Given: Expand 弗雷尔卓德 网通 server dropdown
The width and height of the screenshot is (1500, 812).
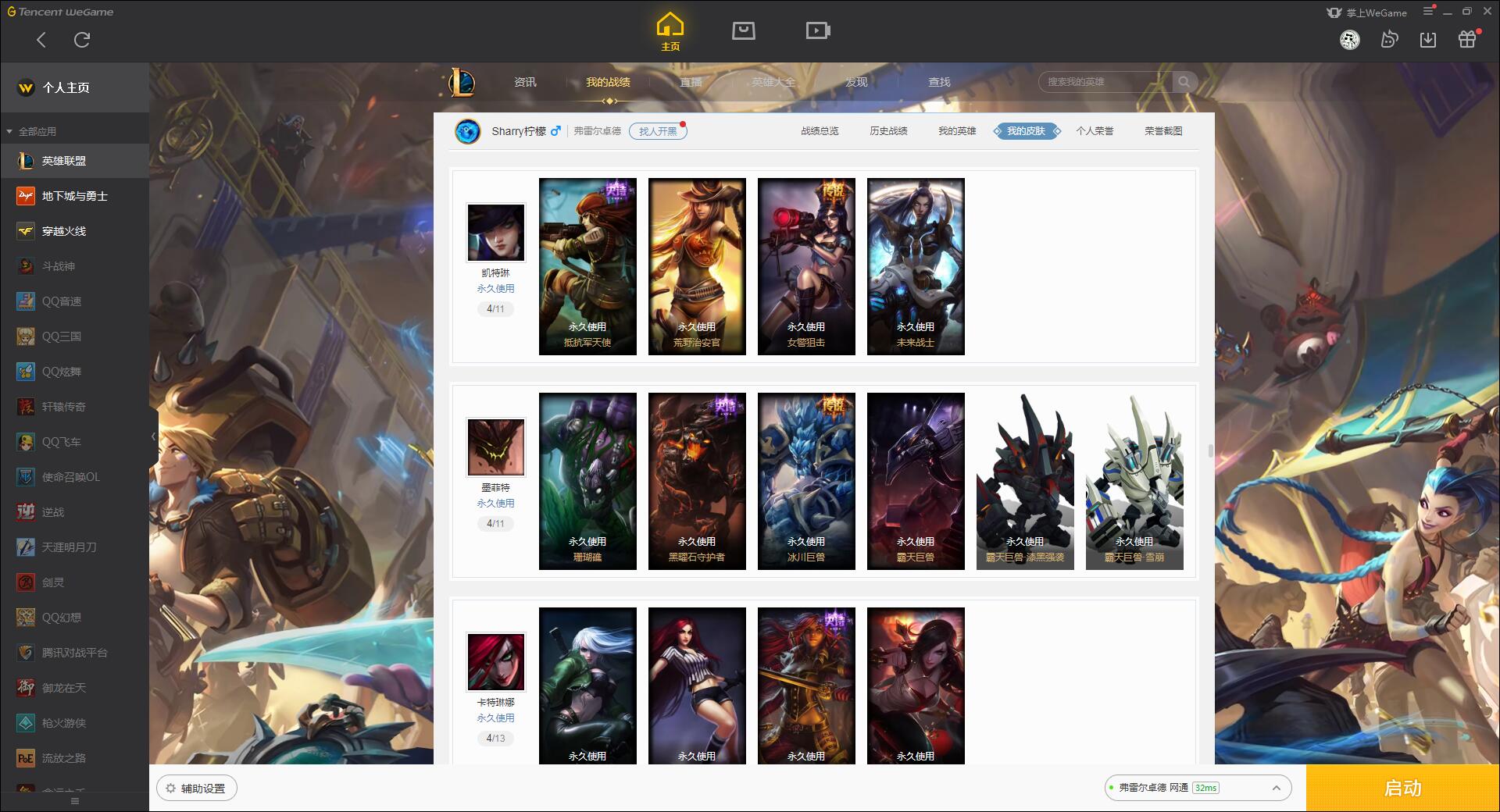Looking at the screenshot, I should [x=1198, y=788].
